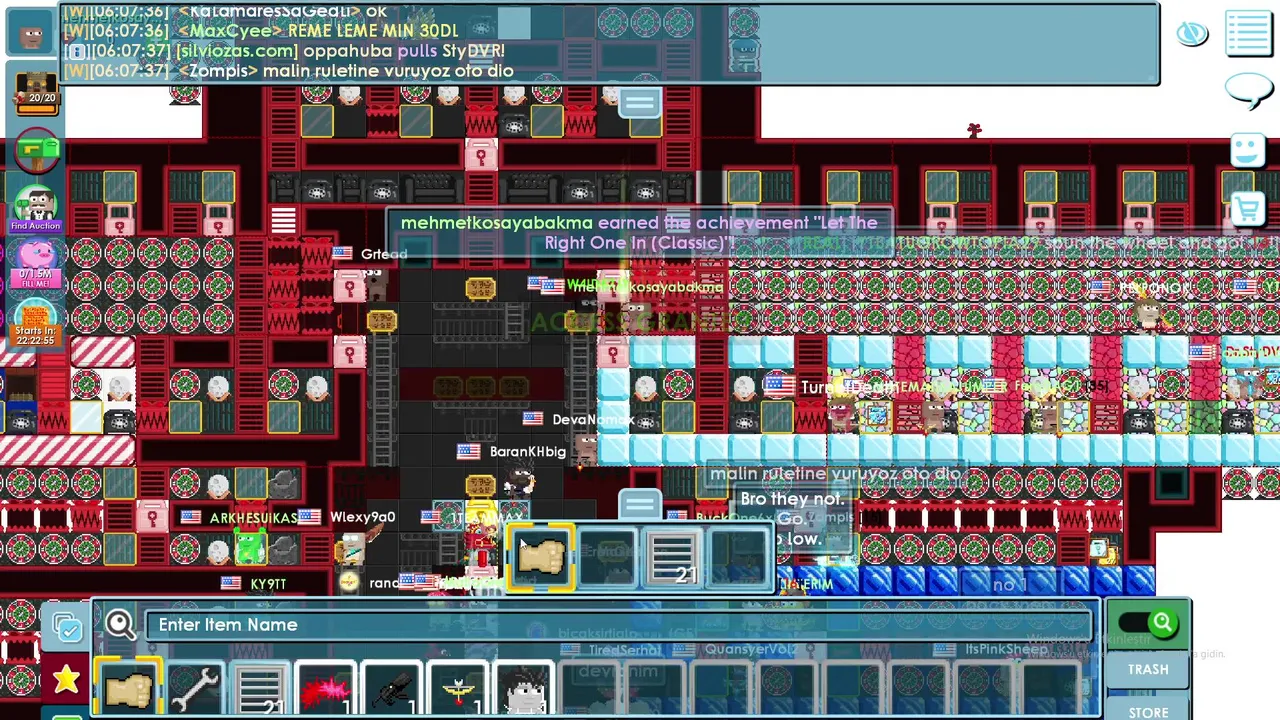Image resolution: width=1280 pixels, height=720 pixels.
Task: Select the wrench tool in inventory
Action: [x=194, y=689]
